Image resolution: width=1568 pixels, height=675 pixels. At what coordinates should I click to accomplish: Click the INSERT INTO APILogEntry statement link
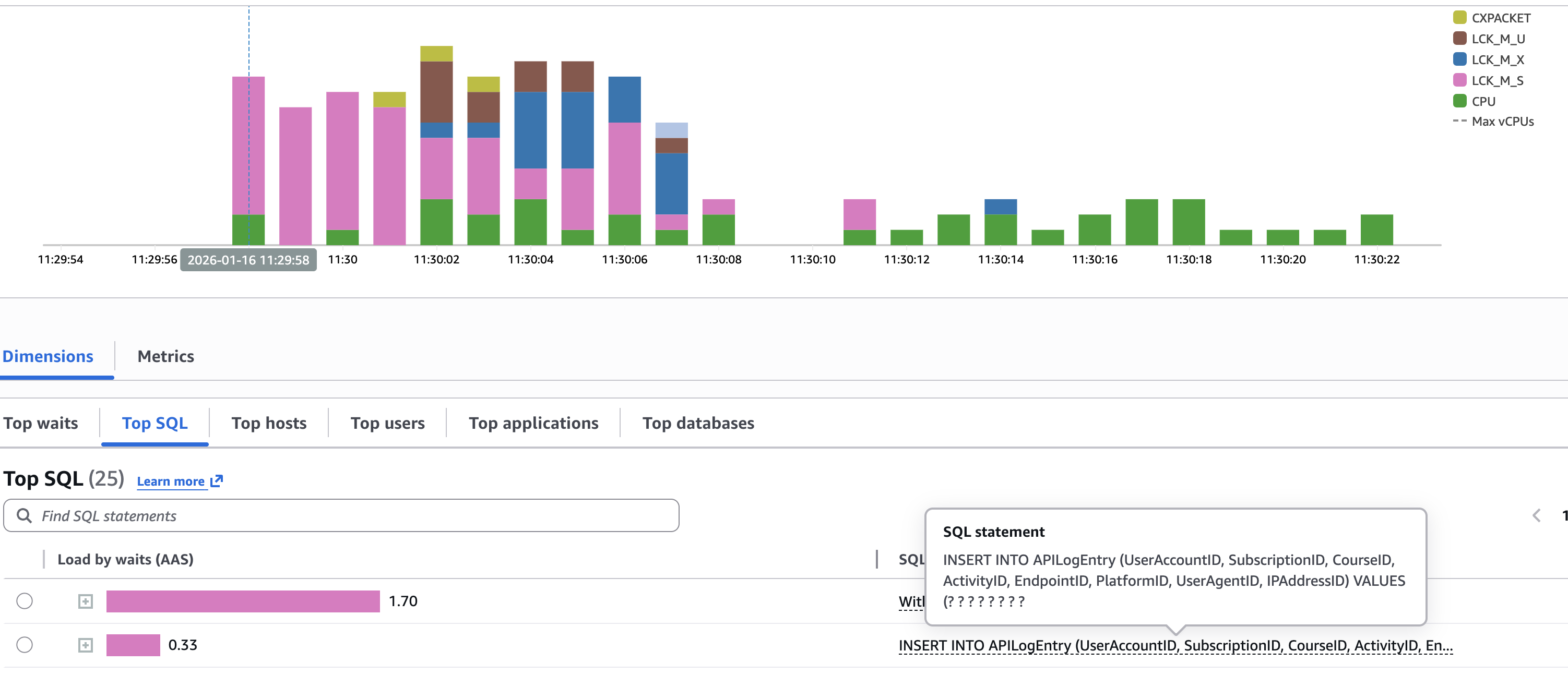1175,645
